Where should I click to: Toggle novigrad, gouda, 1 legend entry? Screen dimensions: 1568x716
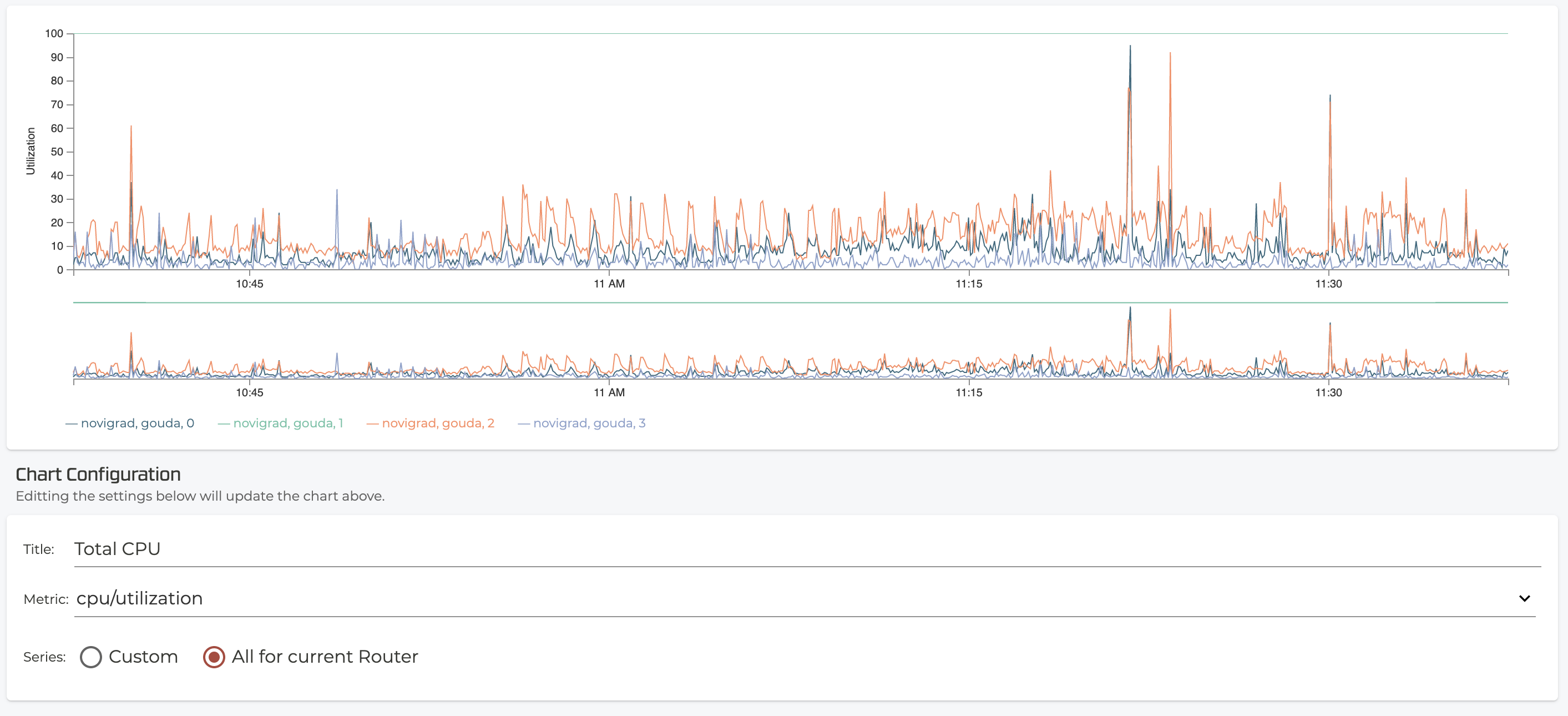pos(288,423)
